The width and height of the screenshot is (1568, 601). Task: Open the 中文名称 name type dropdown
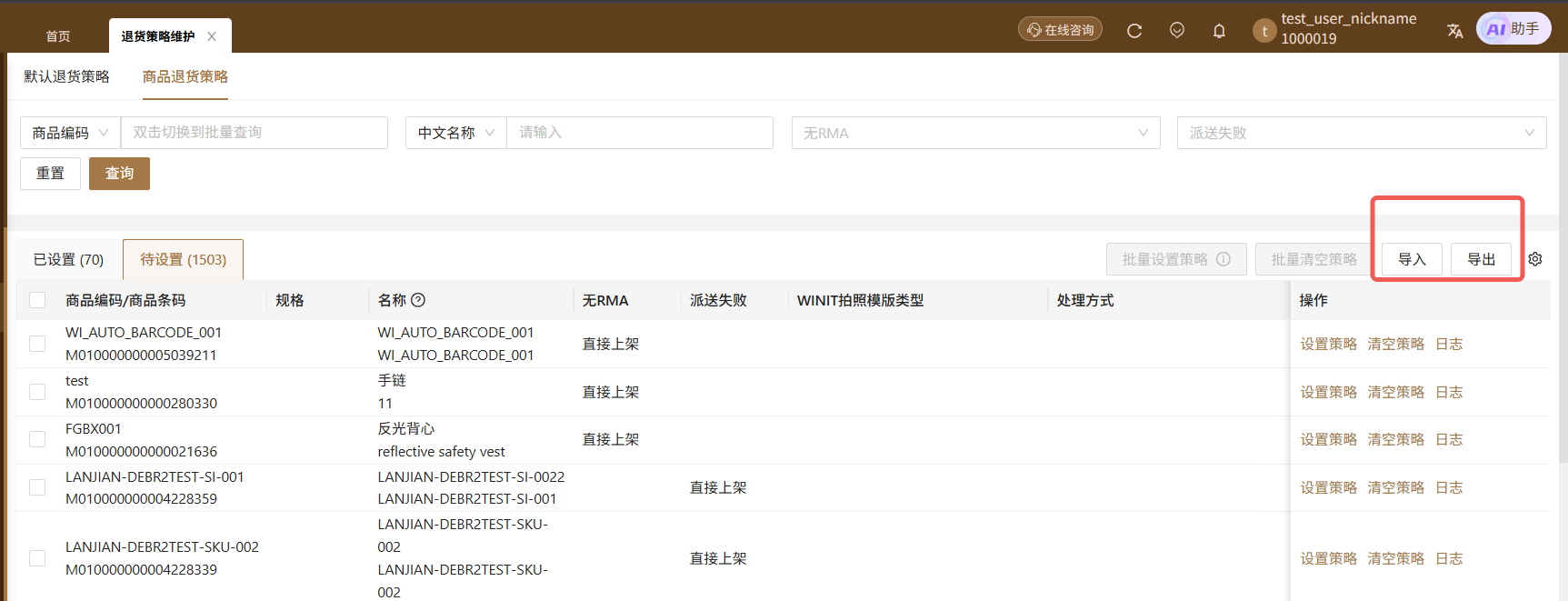click(x=455, y=133)
